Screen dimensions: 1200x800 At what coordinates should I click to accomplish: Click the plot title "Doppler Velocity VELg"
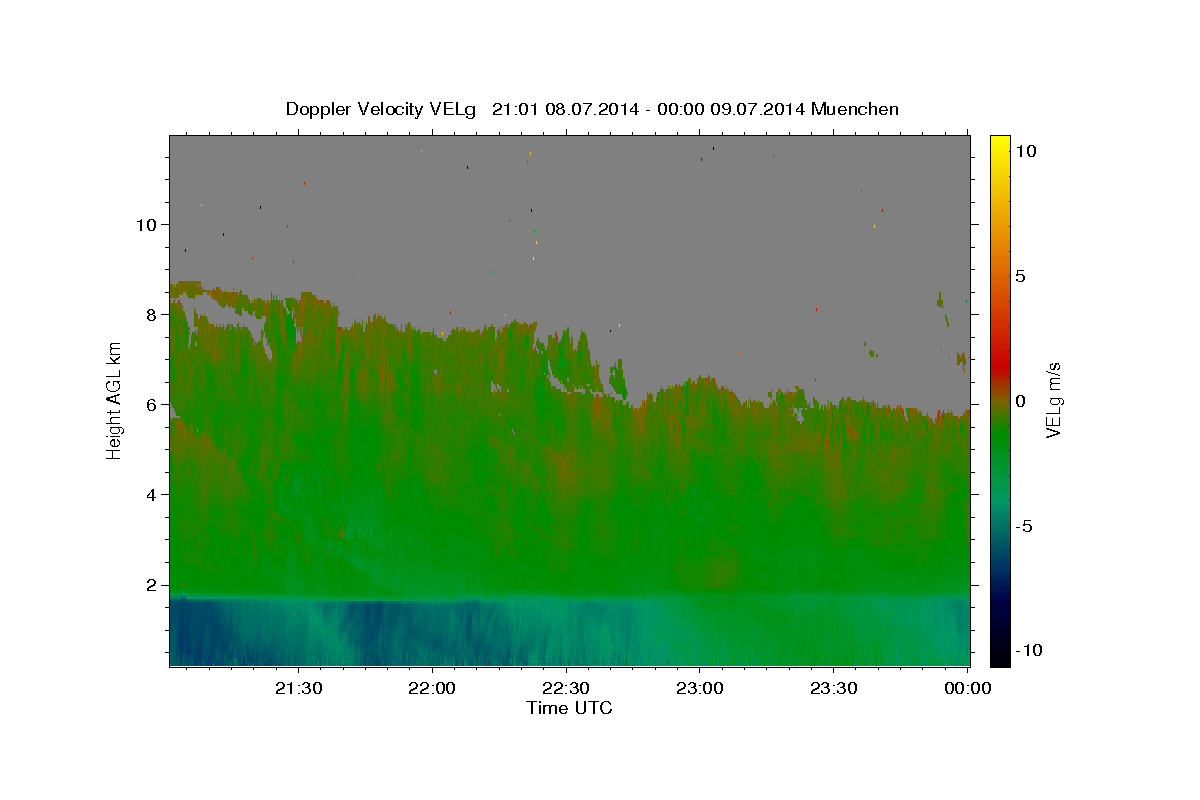click(x=380, y=109)
